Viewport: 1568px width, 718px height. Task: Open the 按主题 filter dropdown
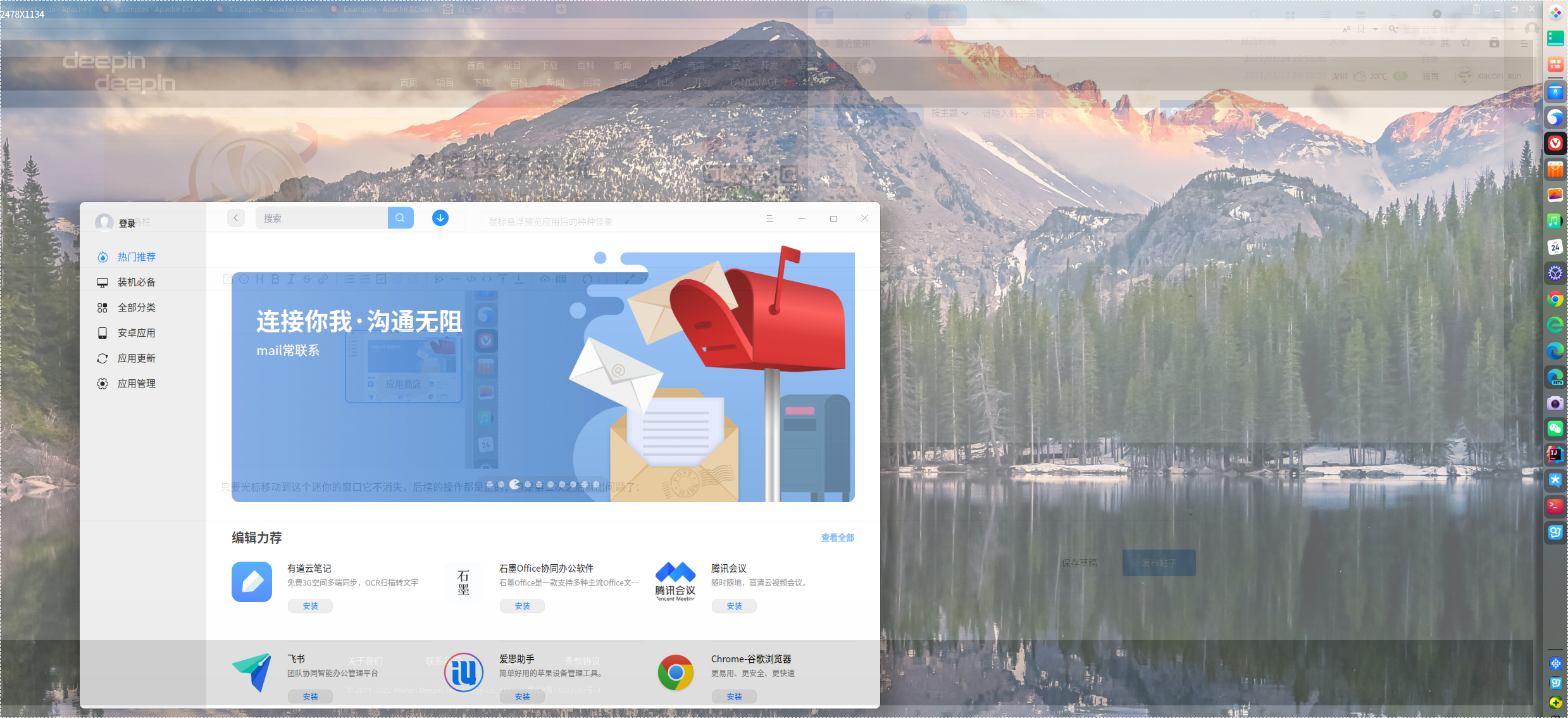(949, 113)
